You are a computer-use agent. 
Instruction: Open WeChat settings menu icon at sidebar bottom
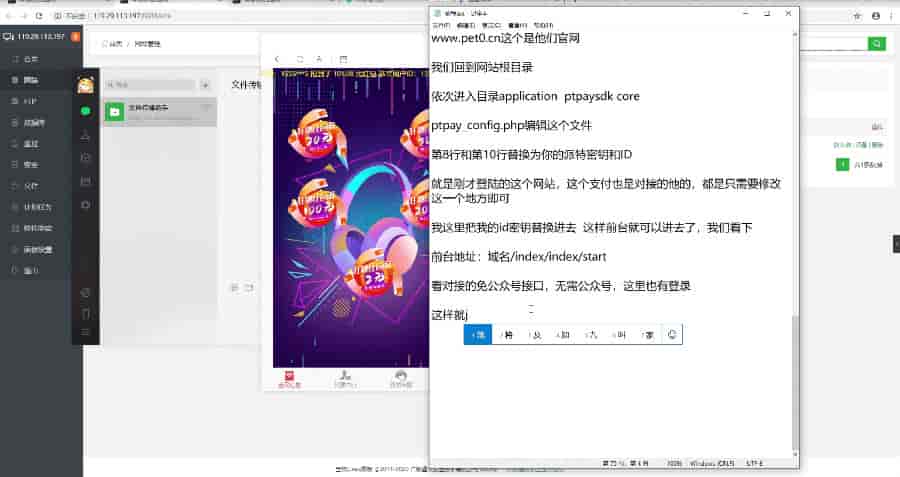pos(86,332)
